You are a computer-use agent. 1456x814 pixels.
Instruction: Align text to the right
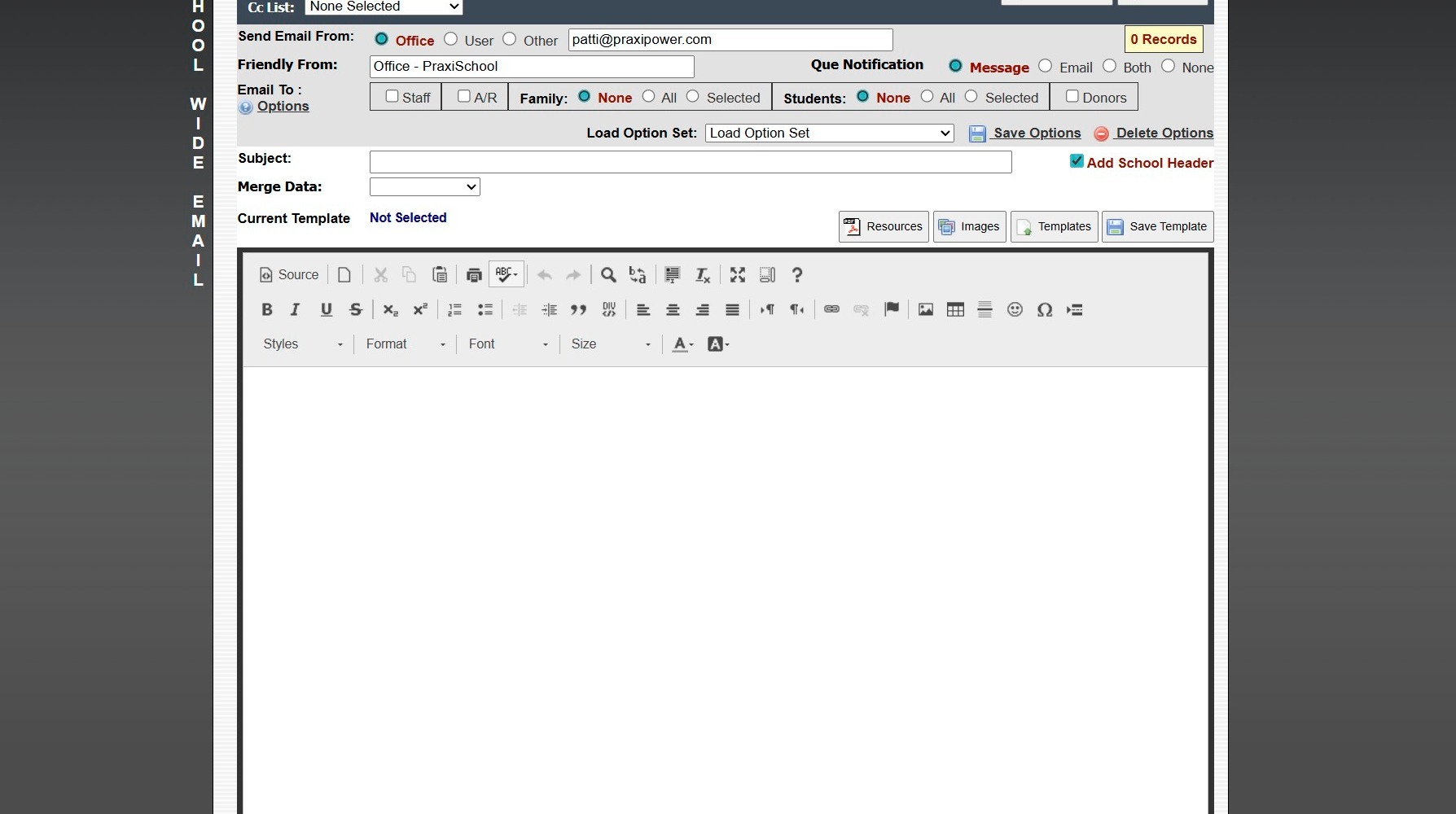[703, 309]
